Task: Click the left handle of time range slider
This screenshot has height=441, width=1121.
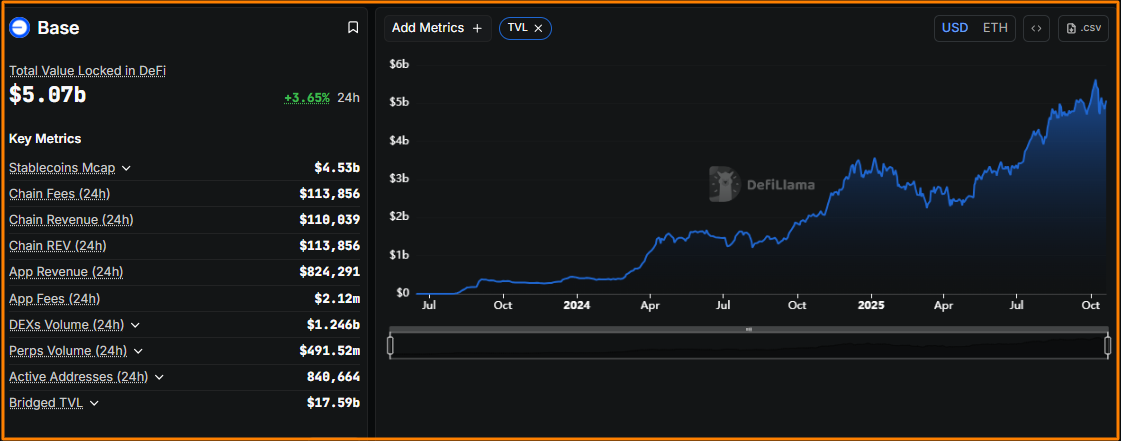Action: pyautogui.click(x=391, y=346)
